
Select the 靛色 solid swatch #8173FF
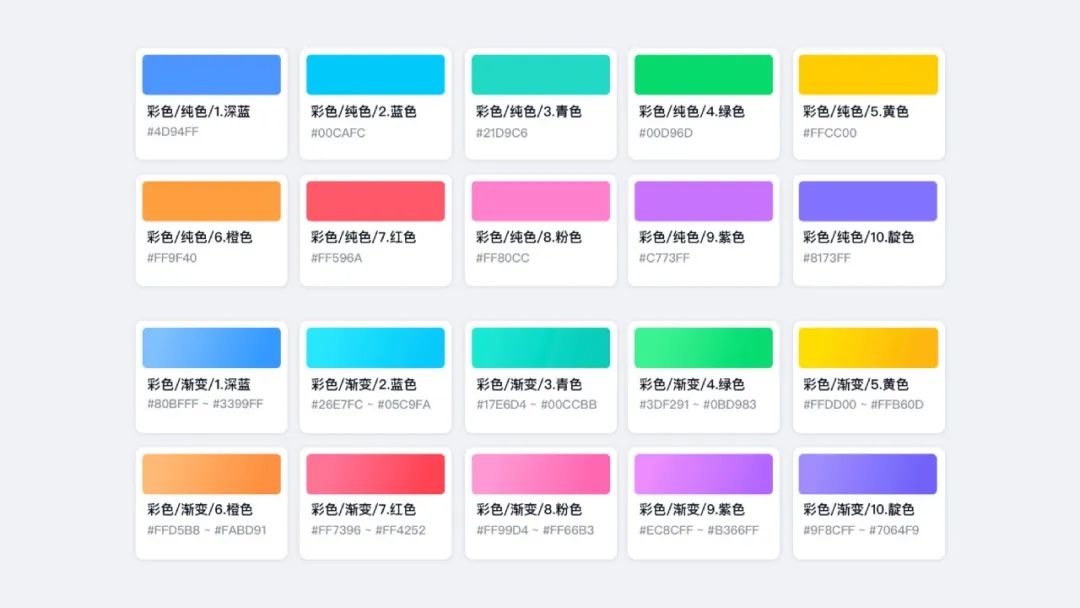pyautogui.click(x=868, y=199)
